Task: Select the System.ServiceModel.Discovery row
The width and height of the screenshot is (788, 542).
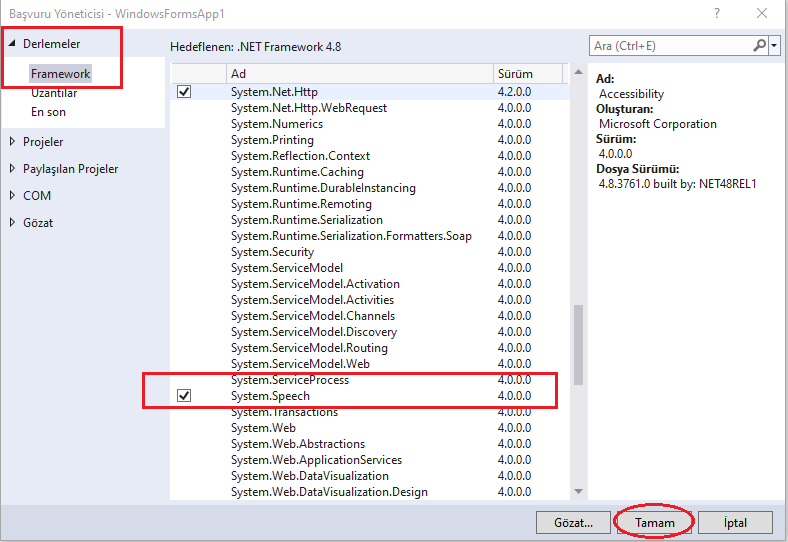Action: coord(369,332)
